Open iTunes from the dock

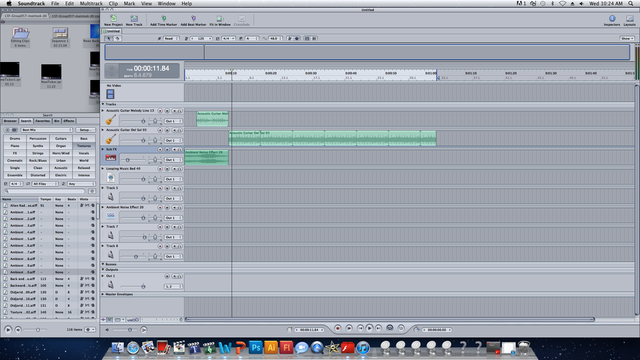[362, 348]
